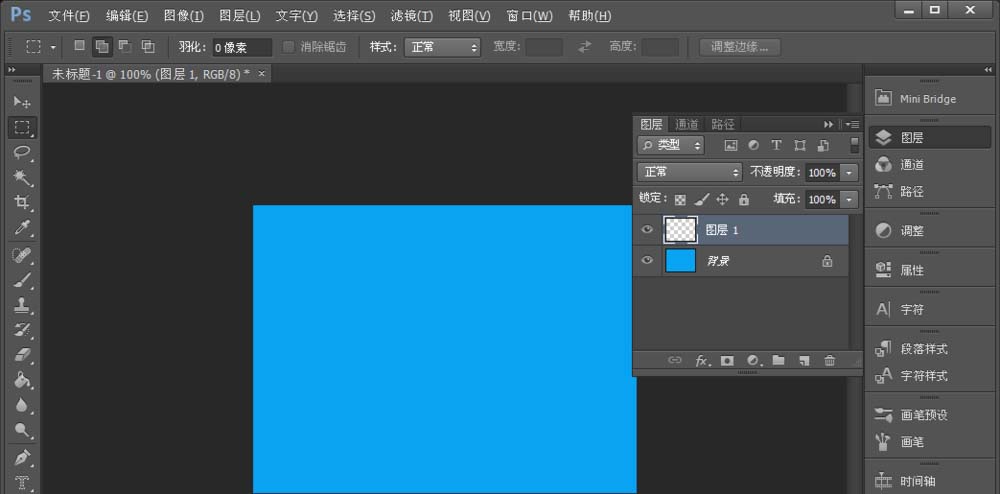The height and width of the screenshot is (494, 1000).
Task: Open the 样式 dropdown set to 正常
Action: pos(442,47)
